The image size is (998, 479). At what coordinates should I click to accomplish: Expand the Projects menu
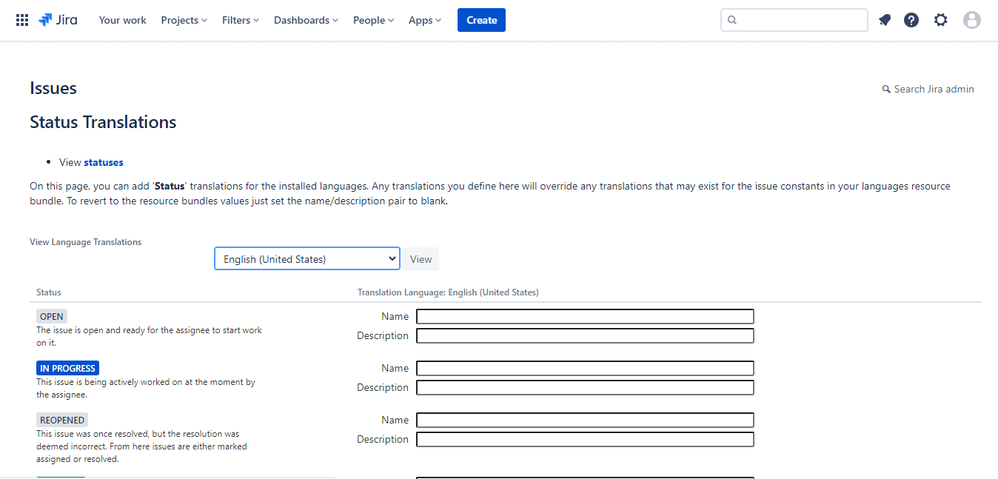(184, 20)
